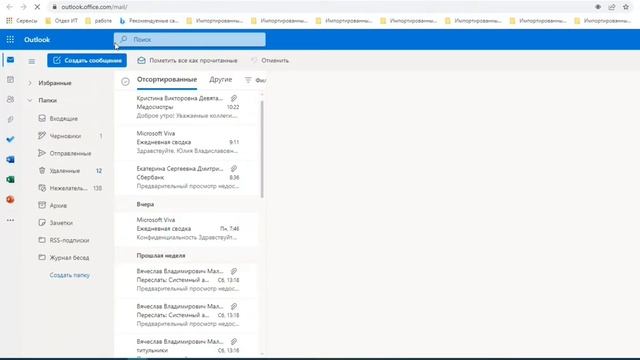Launch Excel from the left rail
640x360 pixels.
(11, 179)
